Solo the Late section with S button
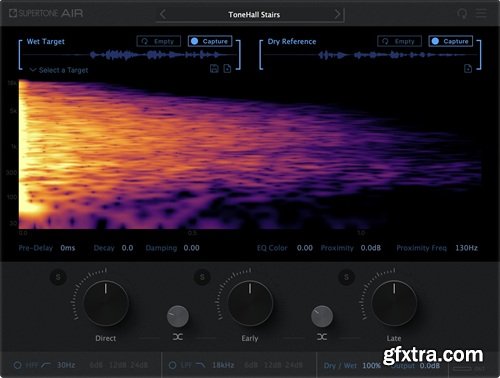 click(x=346, y=277)
